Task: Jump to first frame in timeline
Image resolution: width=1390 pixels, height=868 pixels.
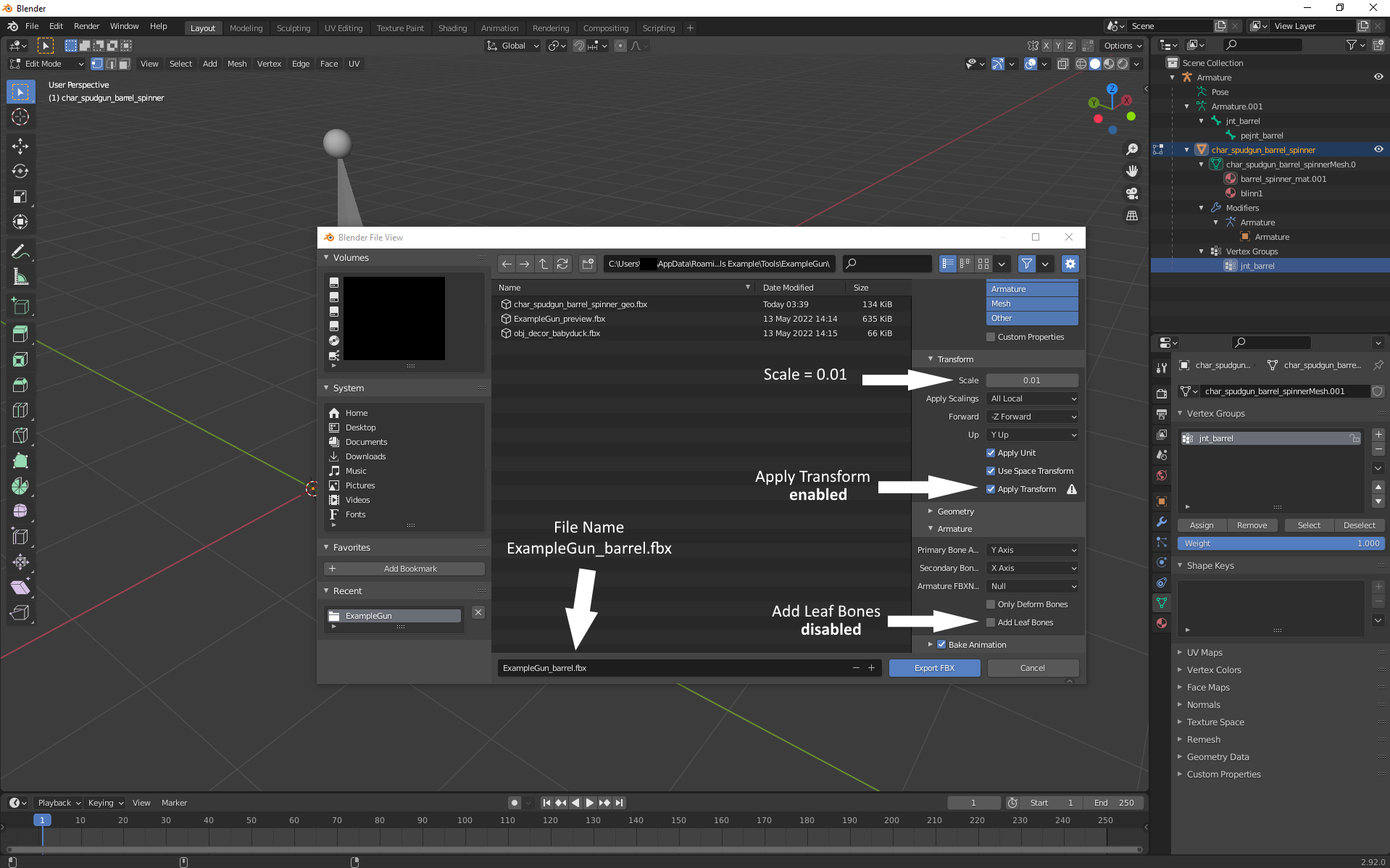Action: 546,803
